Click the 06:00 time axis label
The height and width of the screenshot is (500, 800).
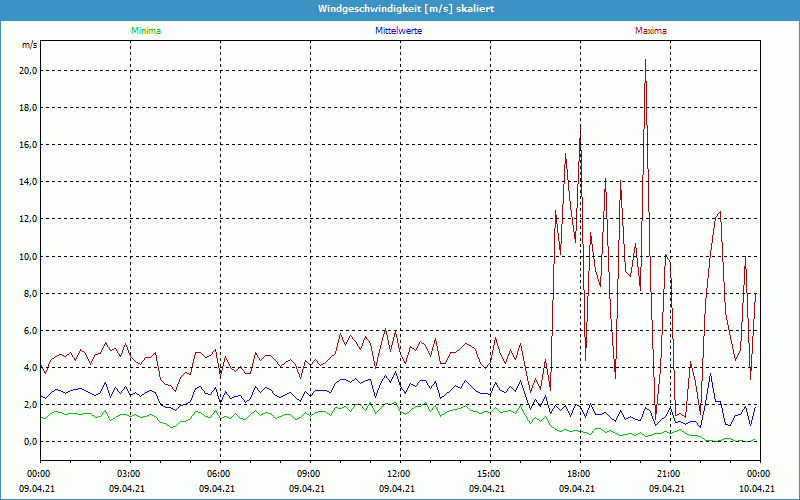pyautogui.click(x=218, y=473)
